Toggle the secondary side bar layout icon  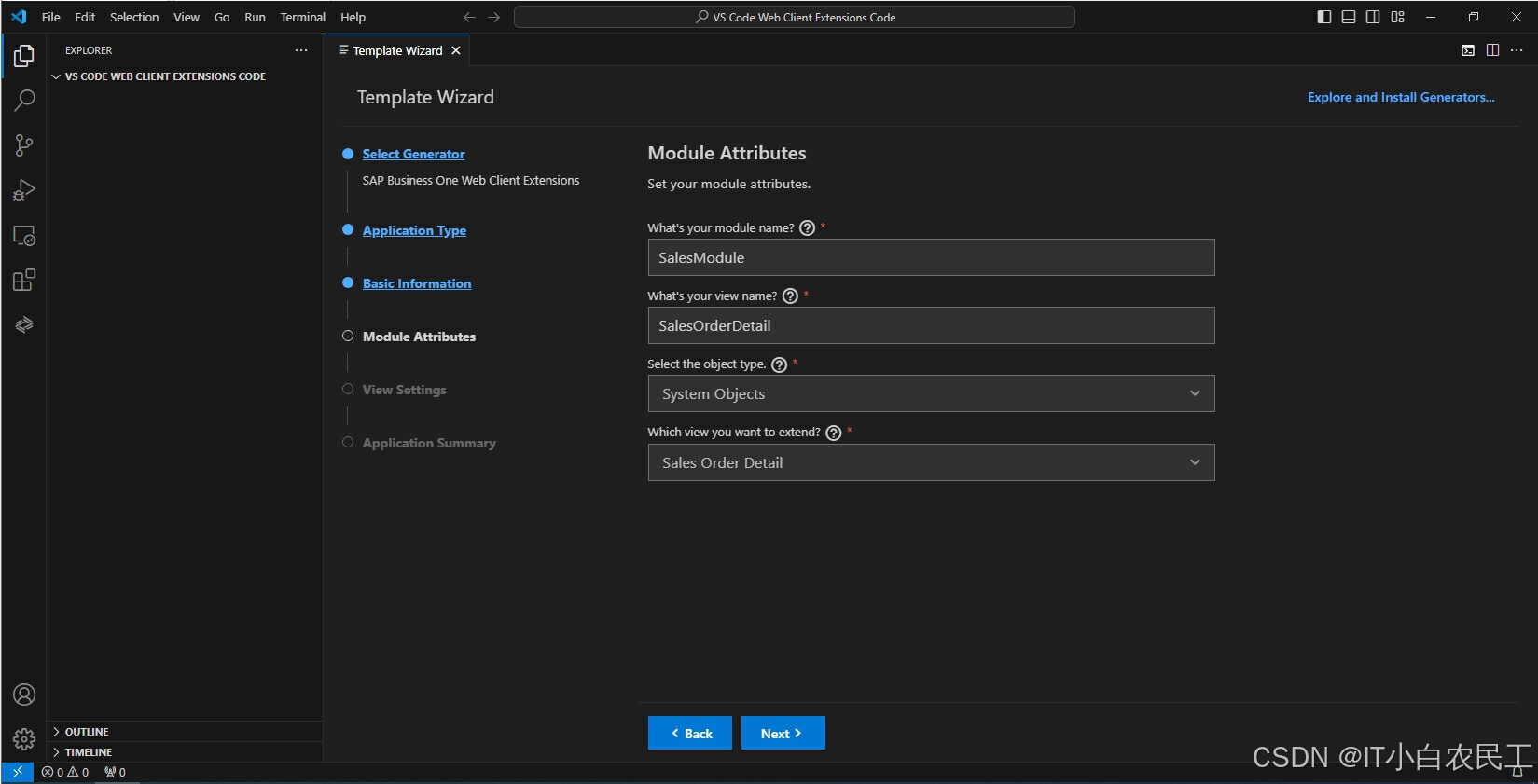point(1373,17)
